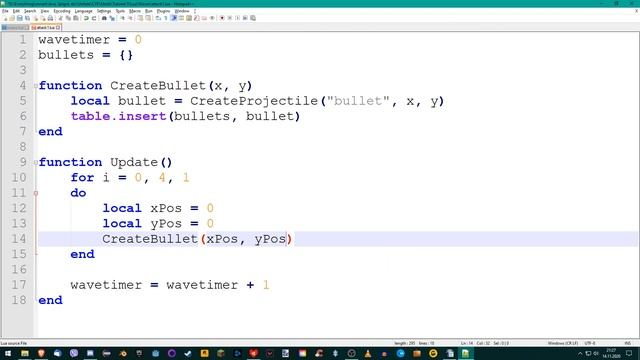Click 'table.insert' on line 6
Screen dimensions: 640x360
119,116
